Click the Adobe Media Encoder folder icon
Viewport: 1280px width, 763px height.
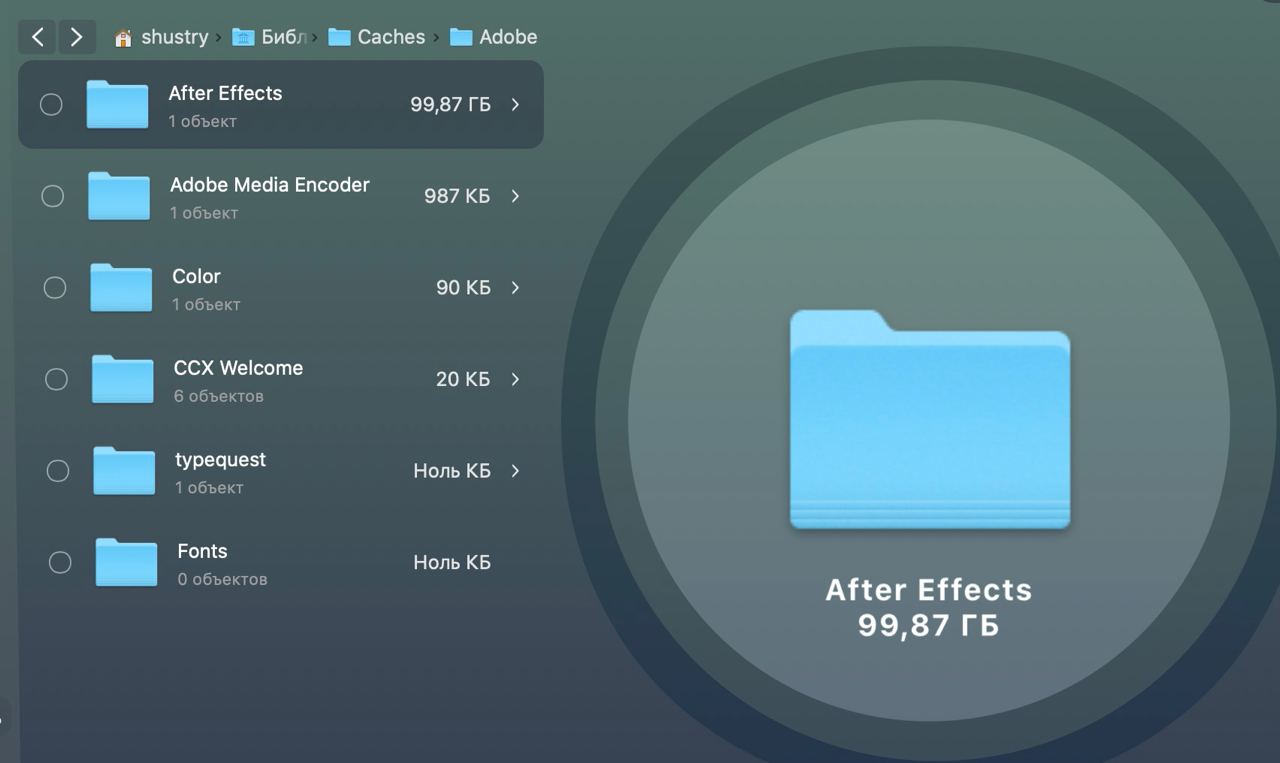(119, 195)
